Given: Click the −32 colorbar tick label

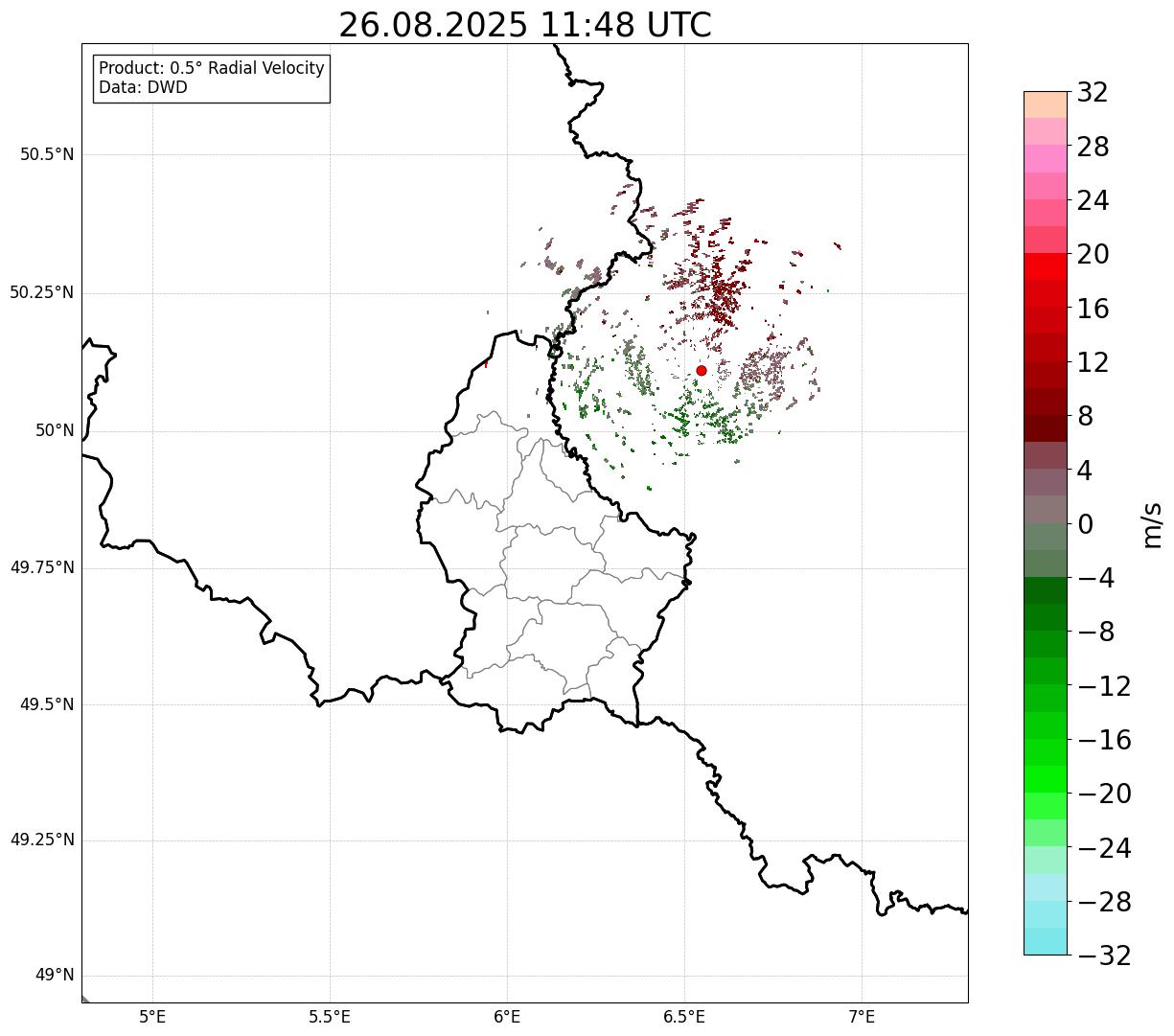Looking at the screenshot, I should click(x=1103, y=955).
